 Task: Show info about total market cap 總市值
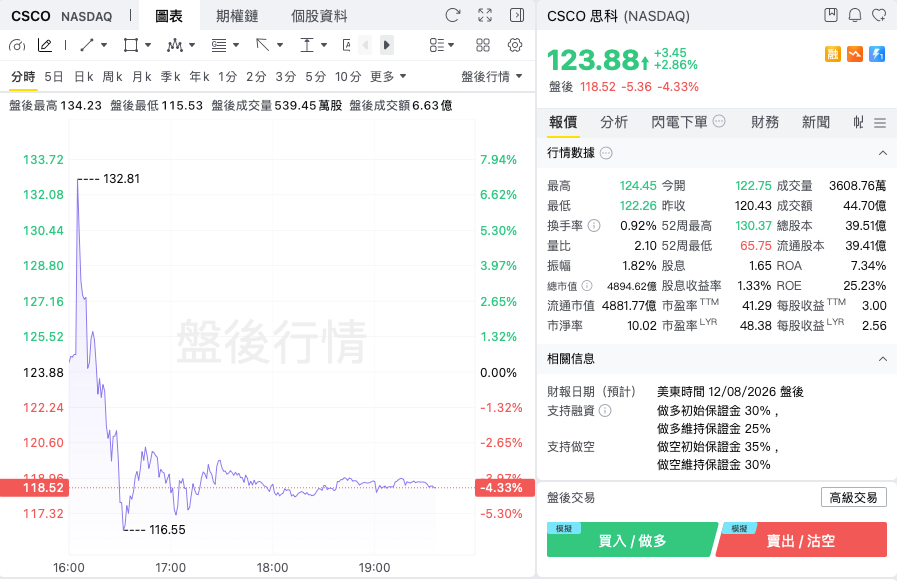click(x=587, y=285)
